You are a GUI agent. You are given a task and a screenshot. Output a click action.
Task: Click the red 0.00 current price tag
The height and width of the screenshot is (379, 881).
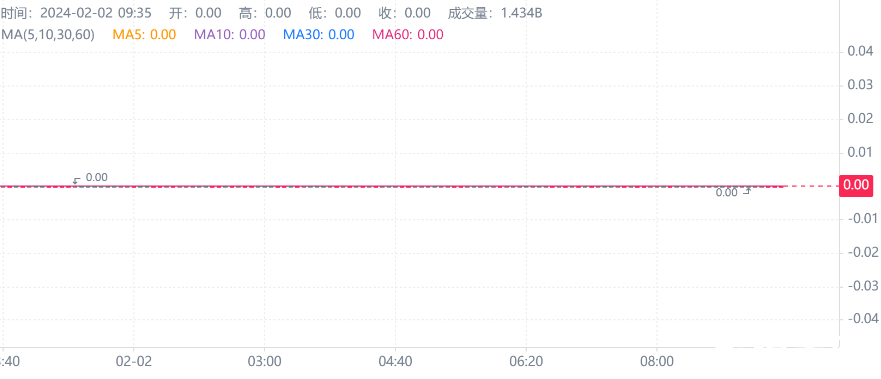[x=856, y=185]
